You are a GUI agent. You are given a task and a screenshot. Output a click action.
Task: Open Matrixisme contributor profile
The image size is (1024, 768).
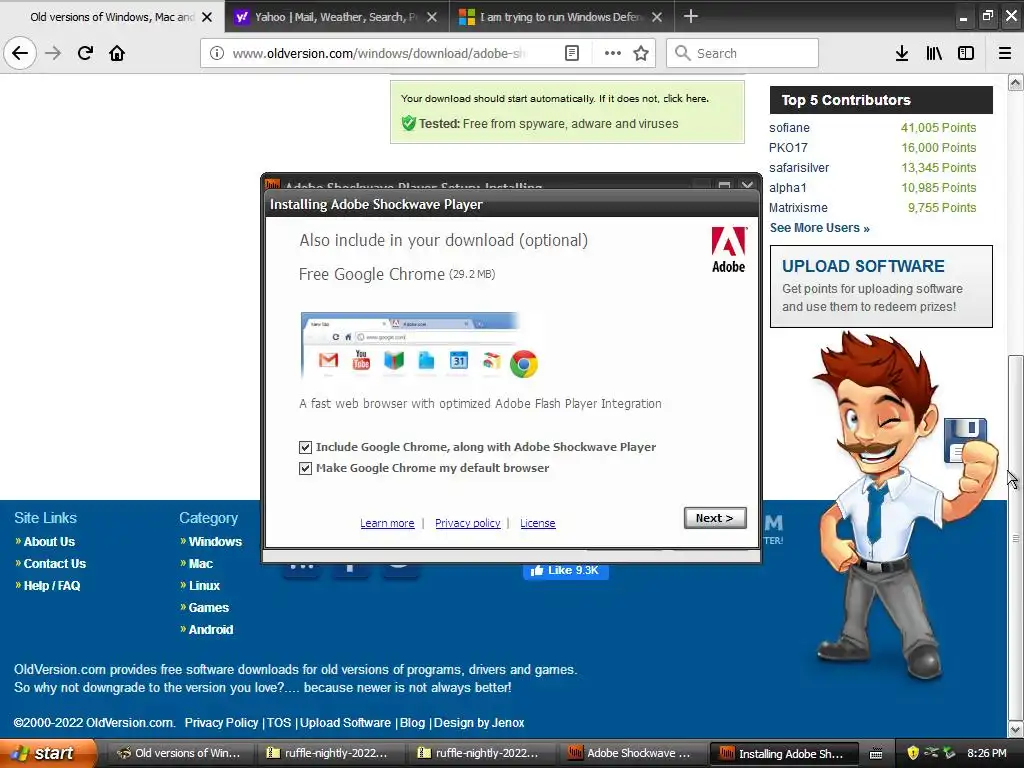coord(798,208)
